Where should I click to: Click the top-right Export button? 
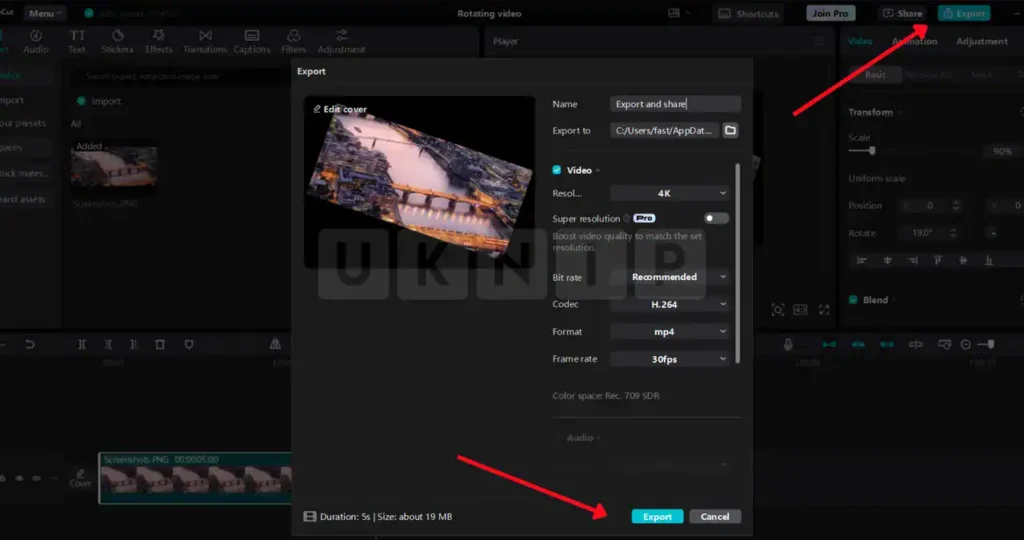pos(964,13)
